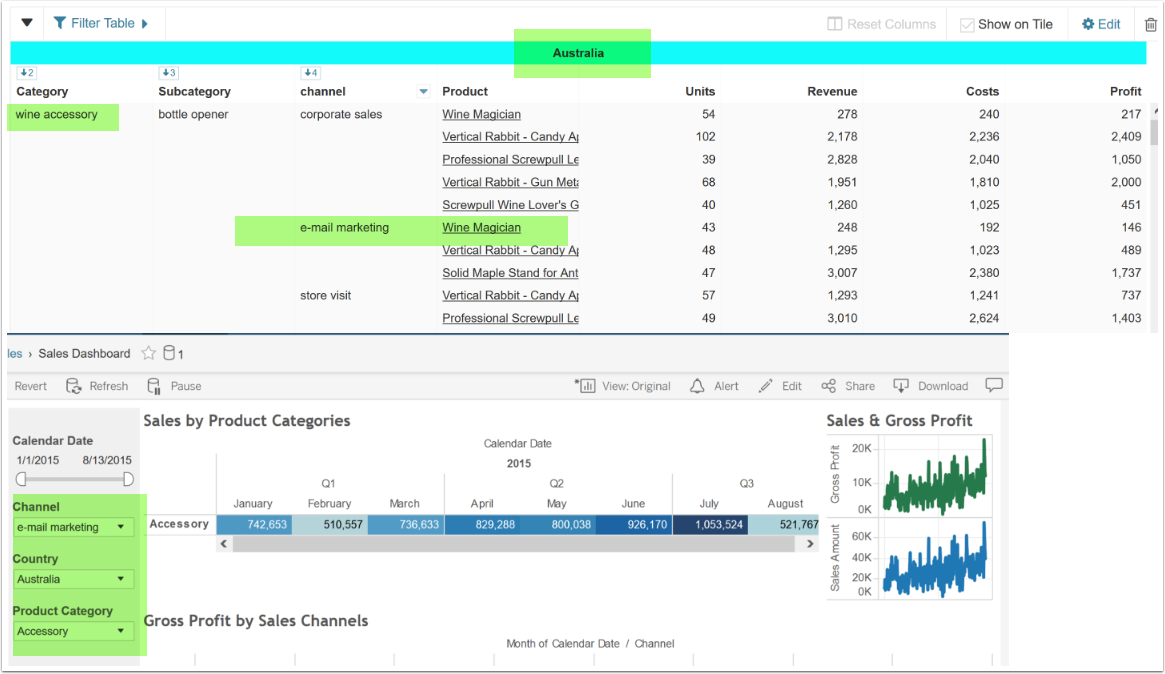Screen dimensions: 1165x674
Task: Click the Share icon
Action: [828, 386]
